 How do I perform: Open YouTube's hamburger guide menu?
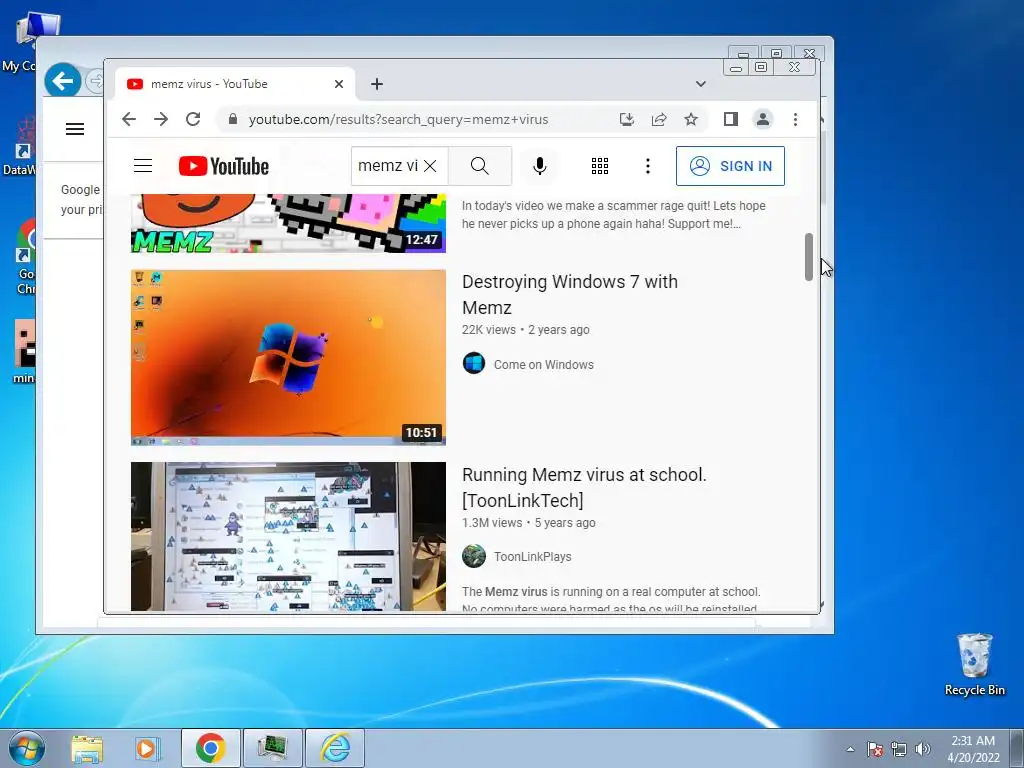pos(143,166)
